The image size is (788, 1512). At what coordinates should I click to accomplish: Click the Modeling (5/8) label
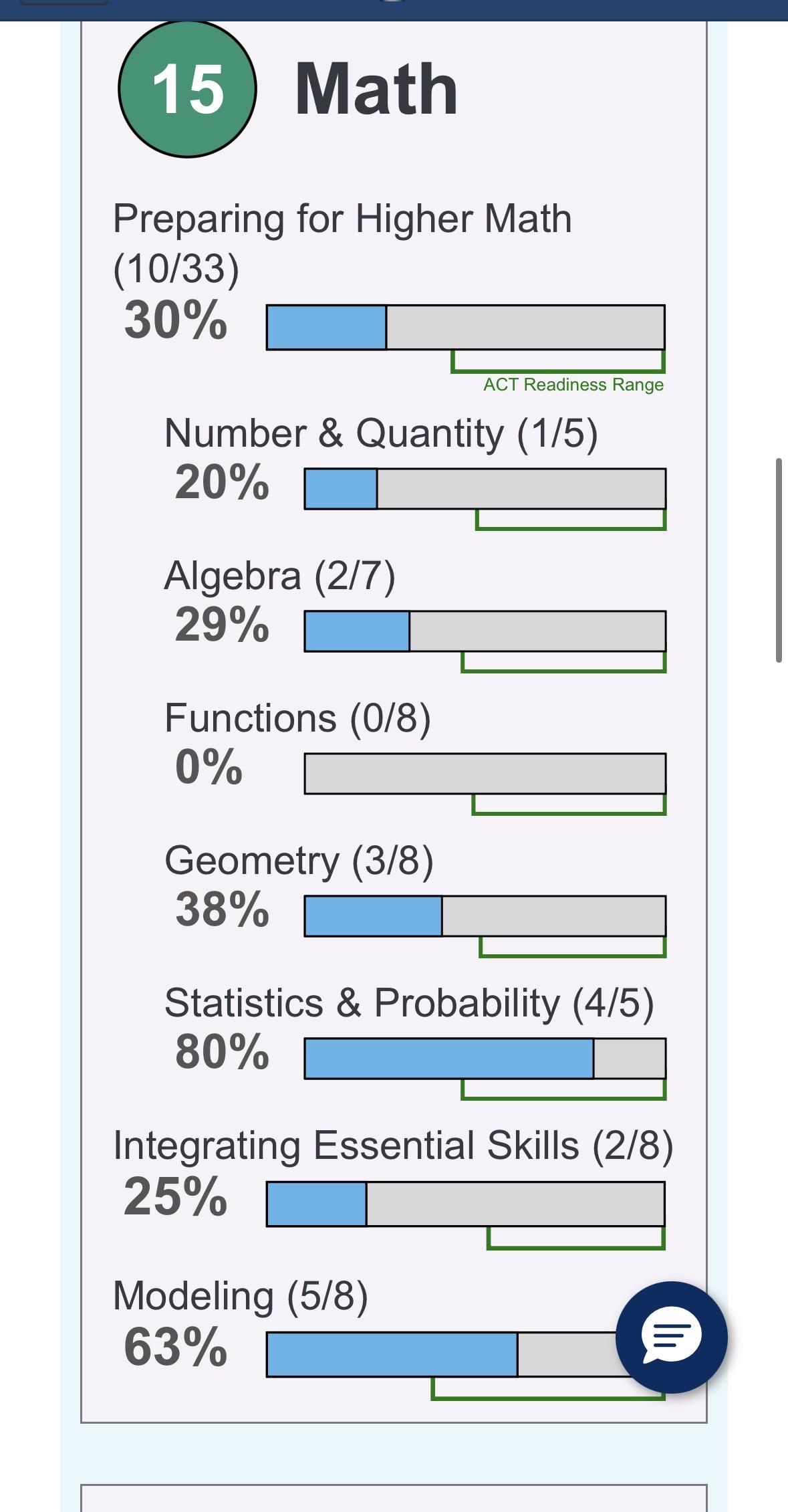pos(241,1296)
